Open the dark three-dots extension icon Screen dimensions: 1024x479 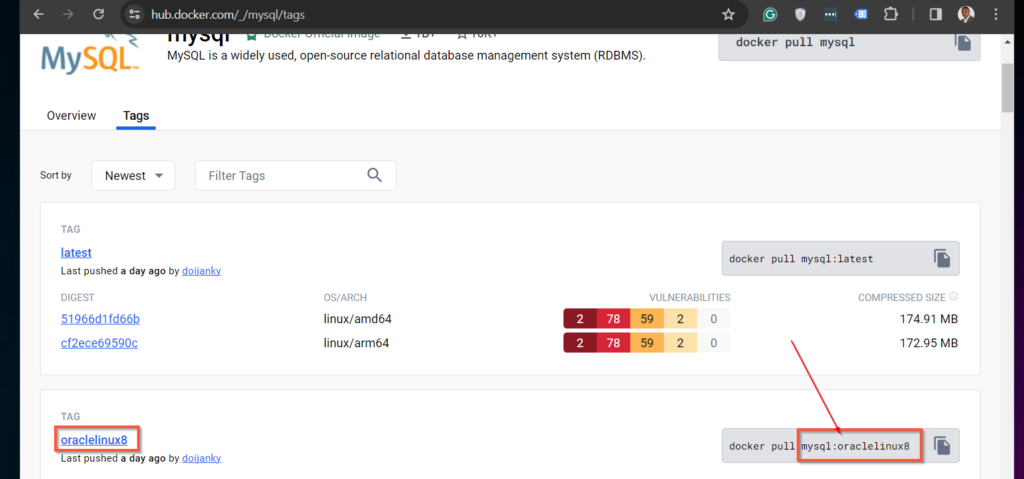pyautogui.click(x=831, y=14)
